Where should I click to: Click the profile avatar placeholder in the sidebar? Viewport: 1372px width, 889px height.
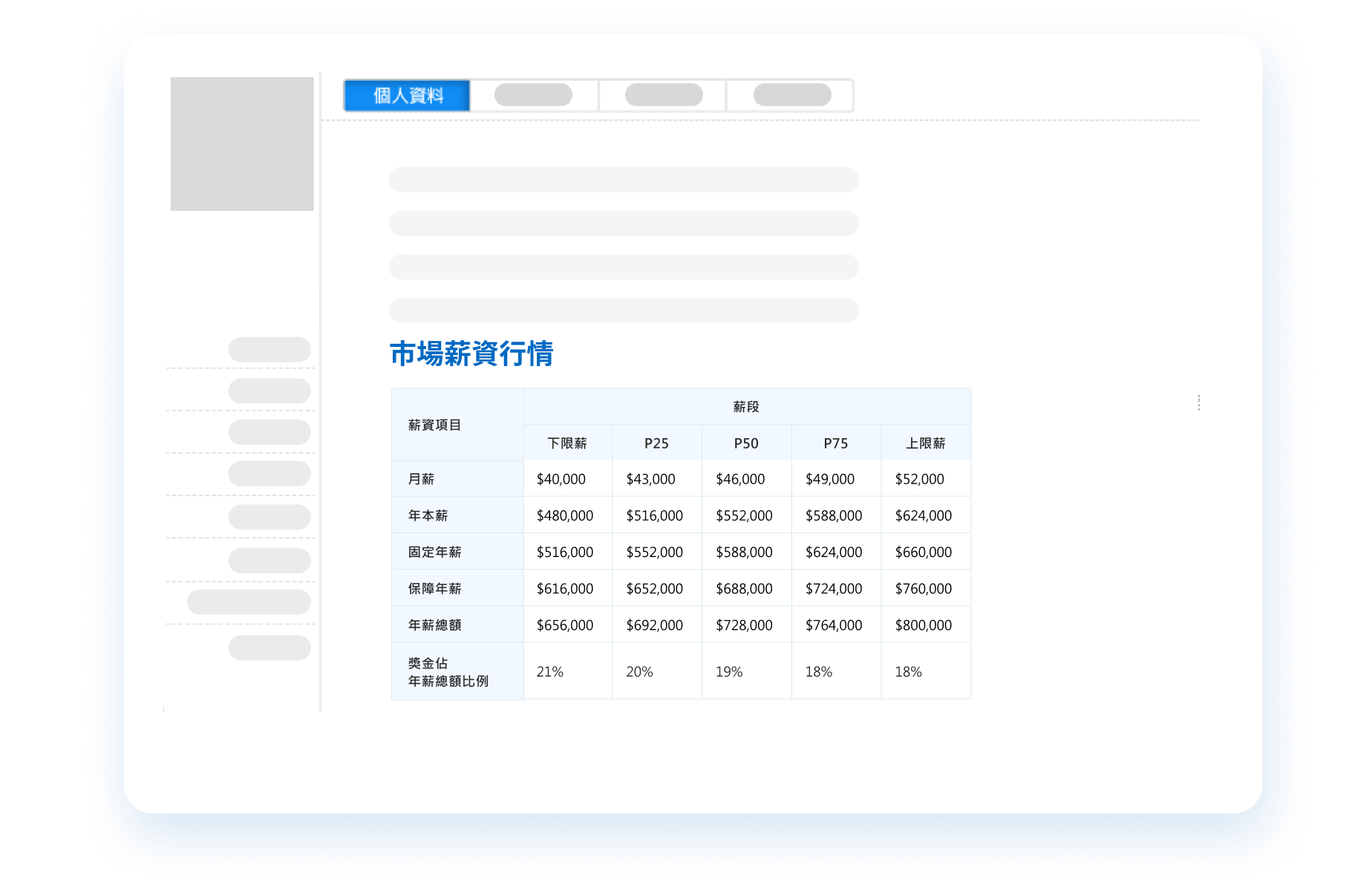click(x=243, y=144)
